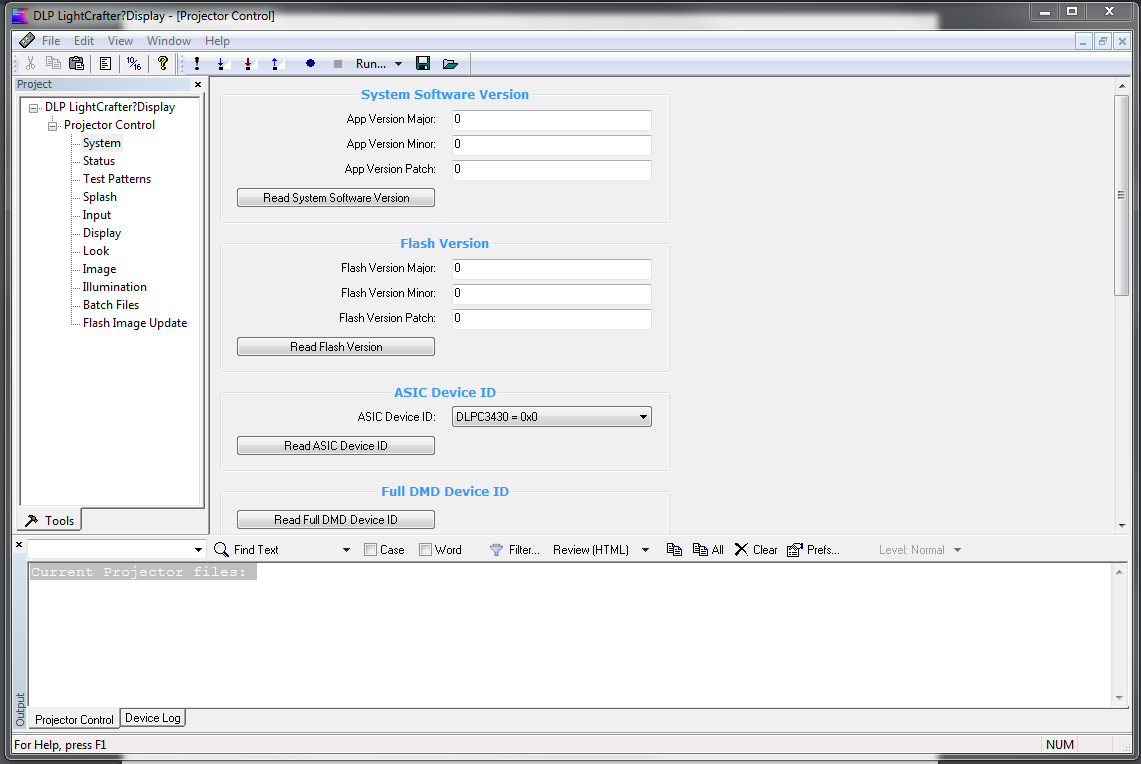1141x764 pixels.
Task: Click Read Flash Version button
Action: 335,347
